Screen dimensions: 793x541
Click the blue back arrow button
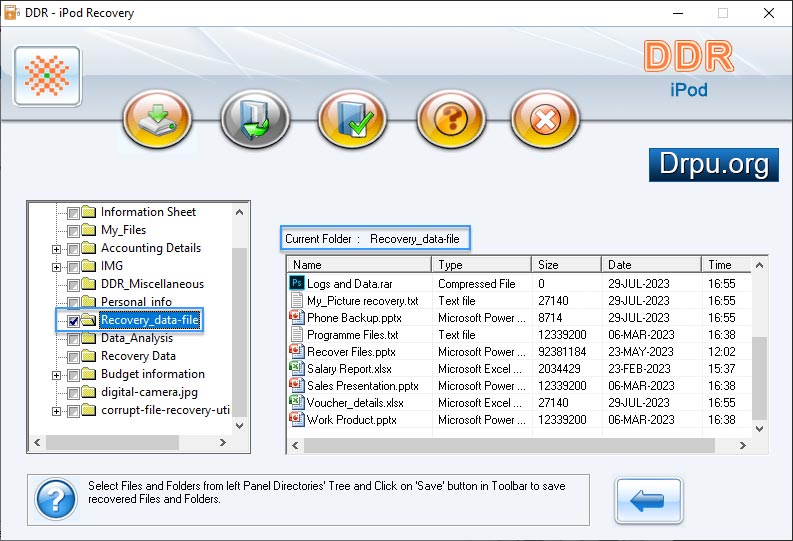pos(648,501)
